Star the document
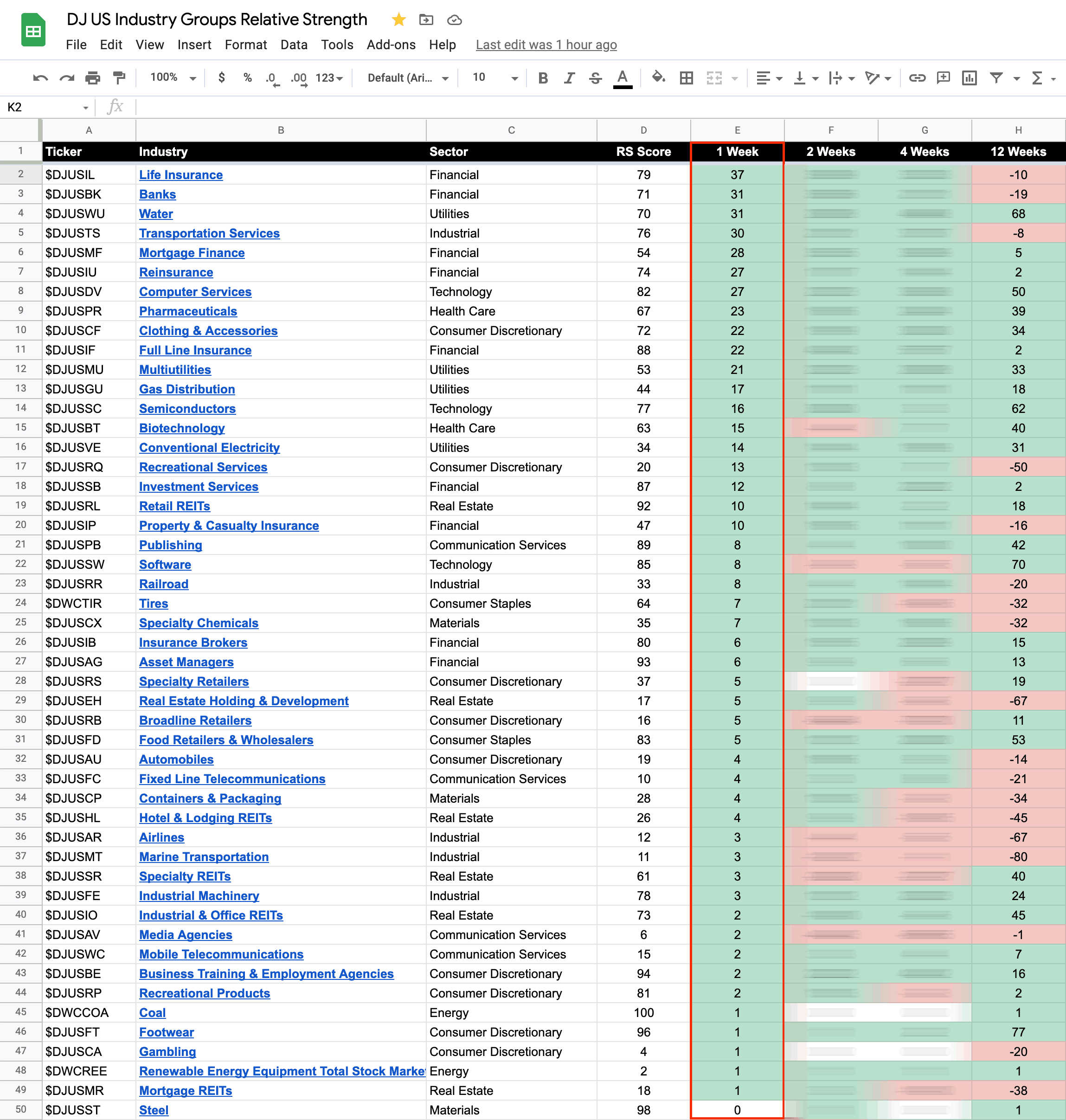The image size is (1066, 1120). point(399,20)
